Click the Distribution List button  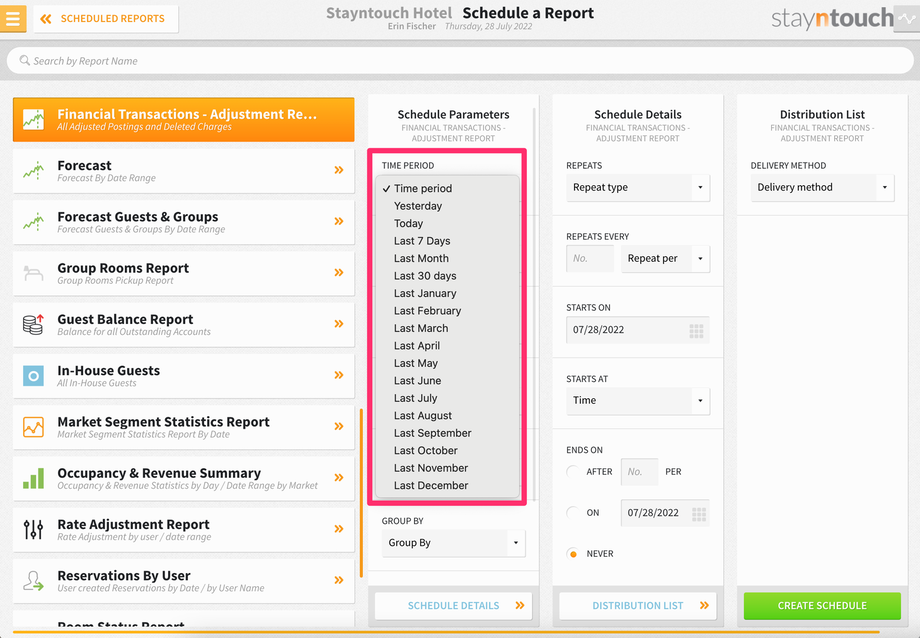(638, 606)
